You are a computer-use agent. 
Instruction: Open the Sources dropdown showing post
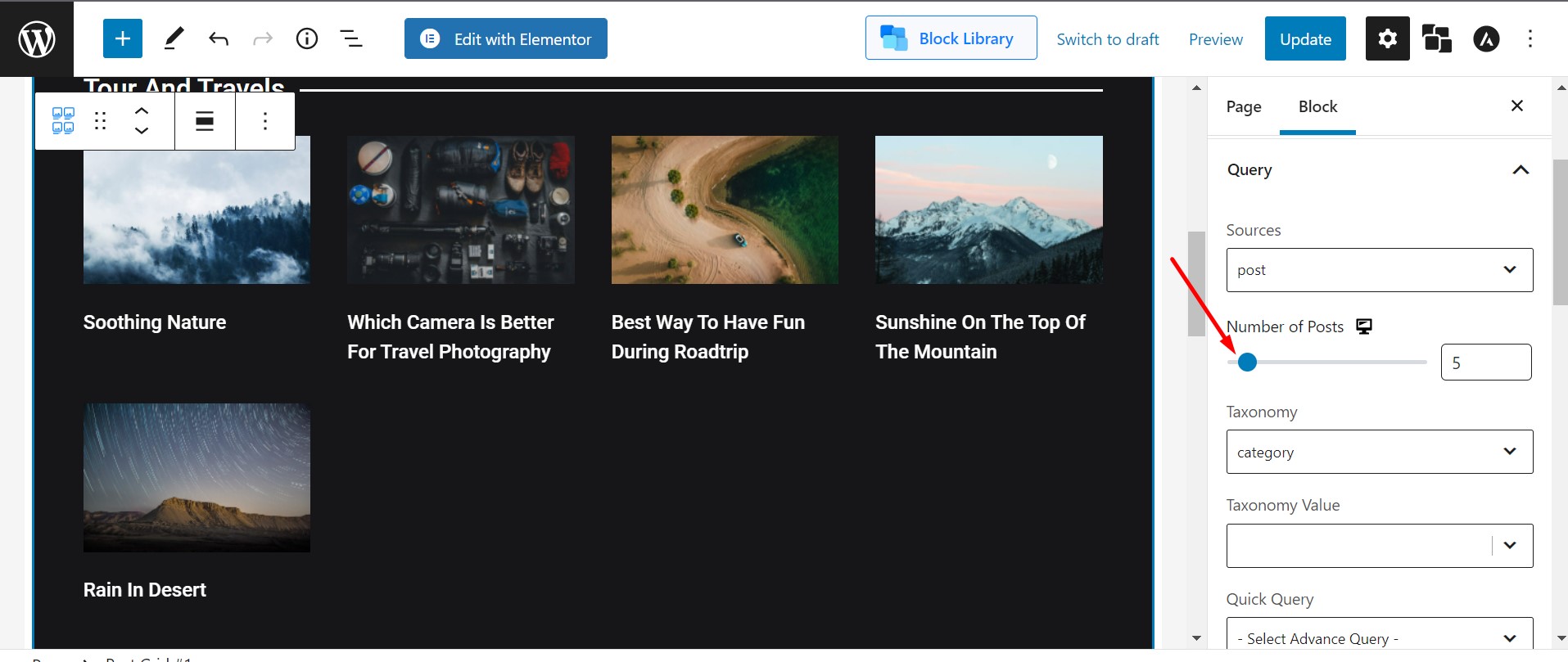[1379, 270]
